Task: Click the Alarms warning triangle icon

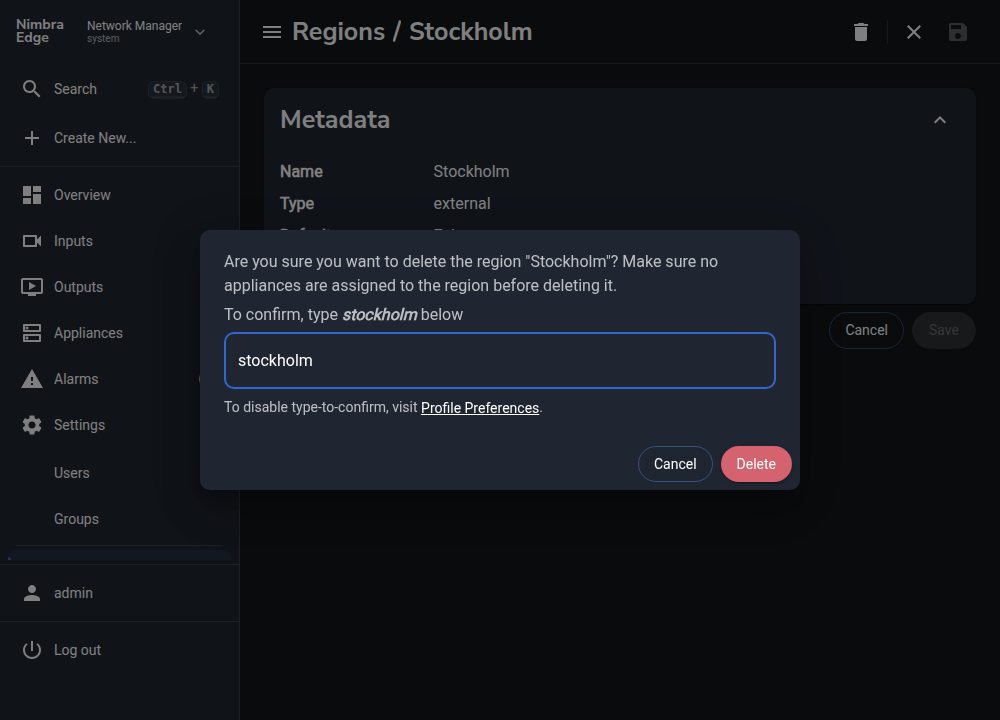Action: (31, 379)
